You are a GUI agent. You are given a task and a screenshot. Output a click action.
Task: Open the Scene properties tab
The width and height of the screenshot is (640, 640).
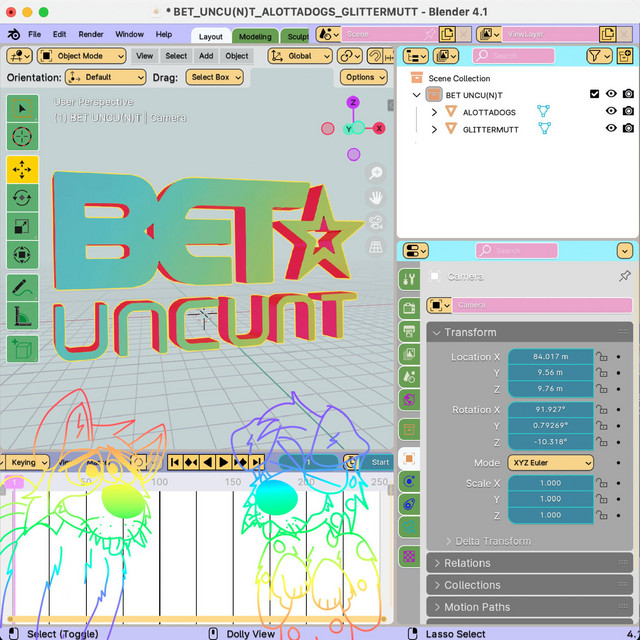(x=409, y=376)
